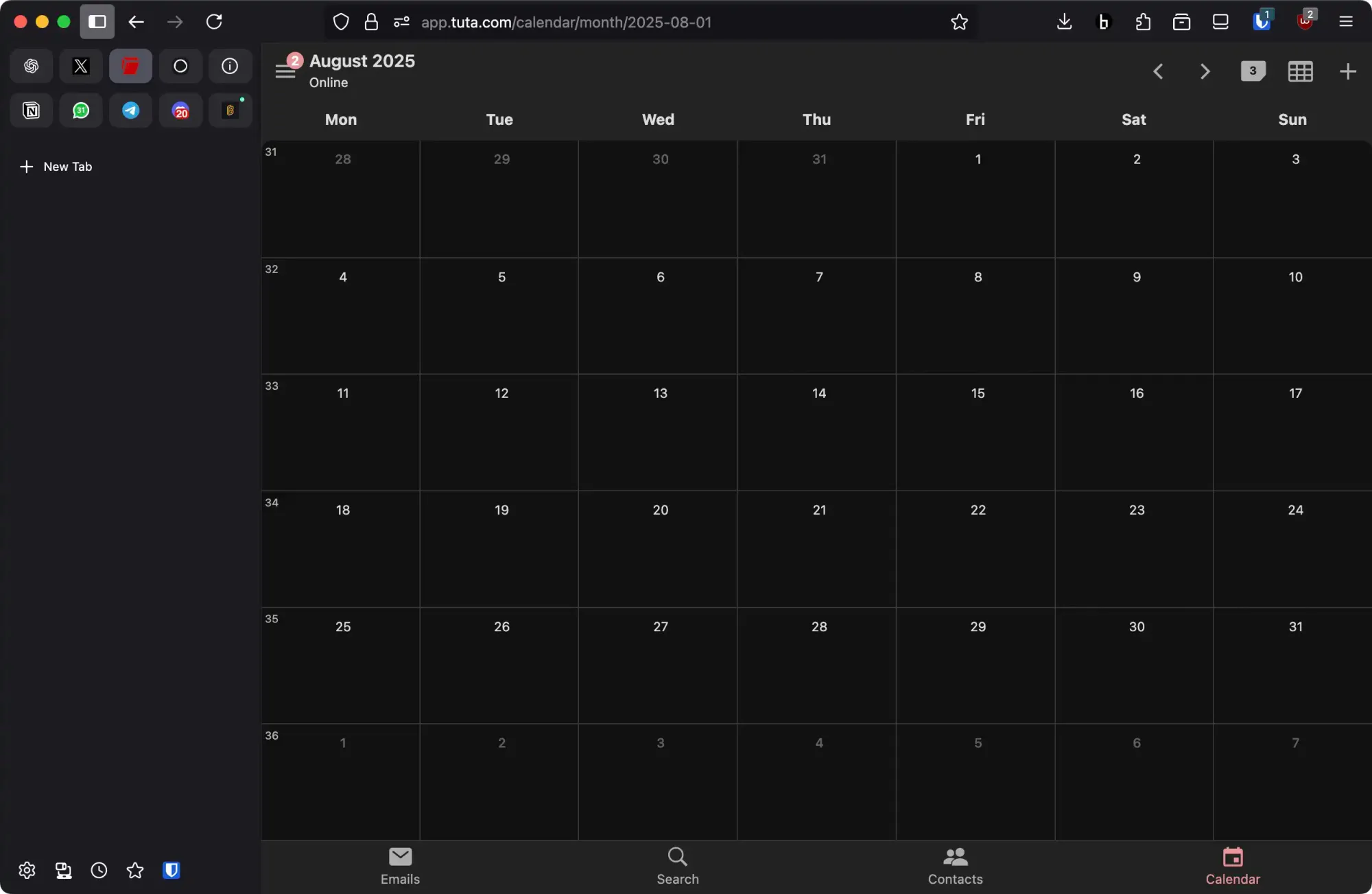This screenshot has height=894, width=1372.
Task: Click the address bar URL
Action: [x=566, y=22]
